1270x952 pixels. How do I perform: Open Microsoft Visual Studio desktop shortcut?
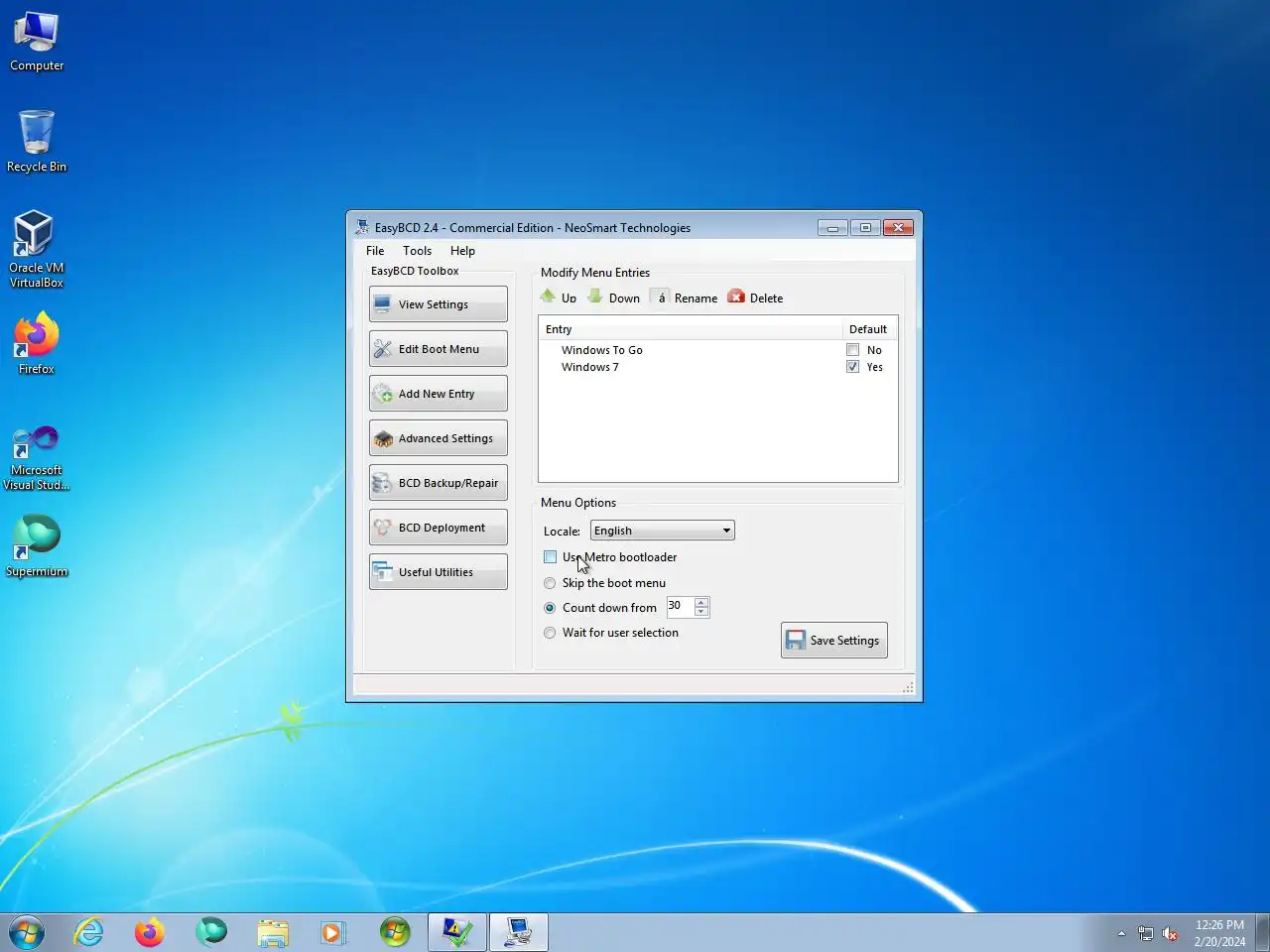[37, 458]
